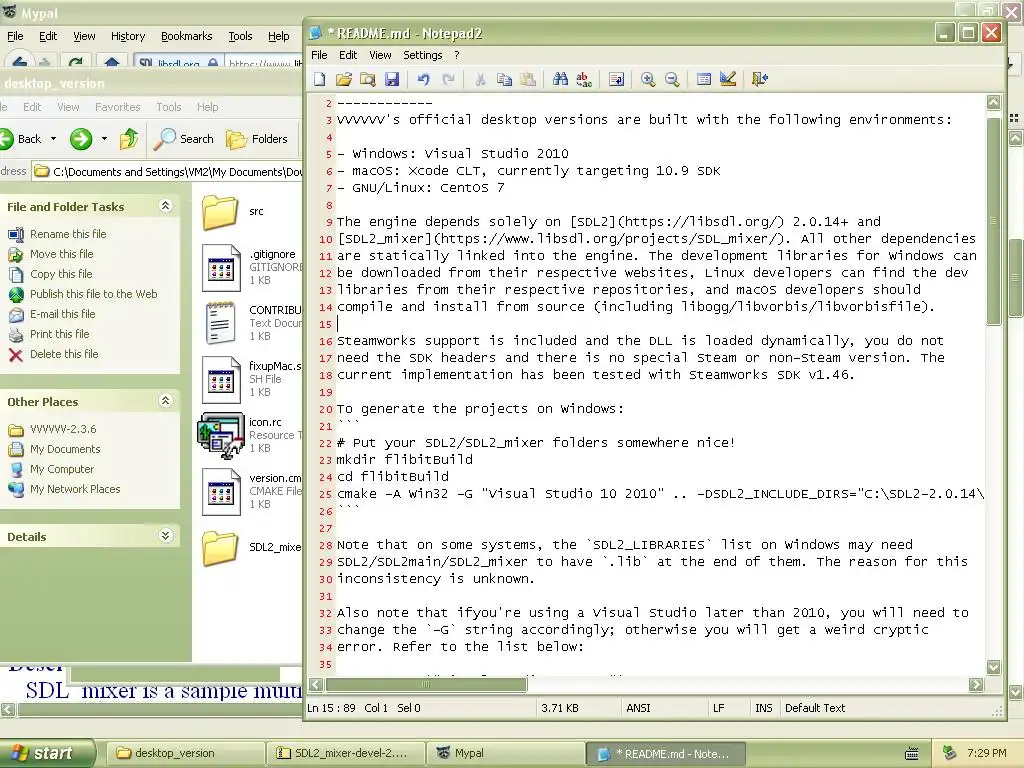Switch to desktop_version taskbar button

click(x=184, y=753)
